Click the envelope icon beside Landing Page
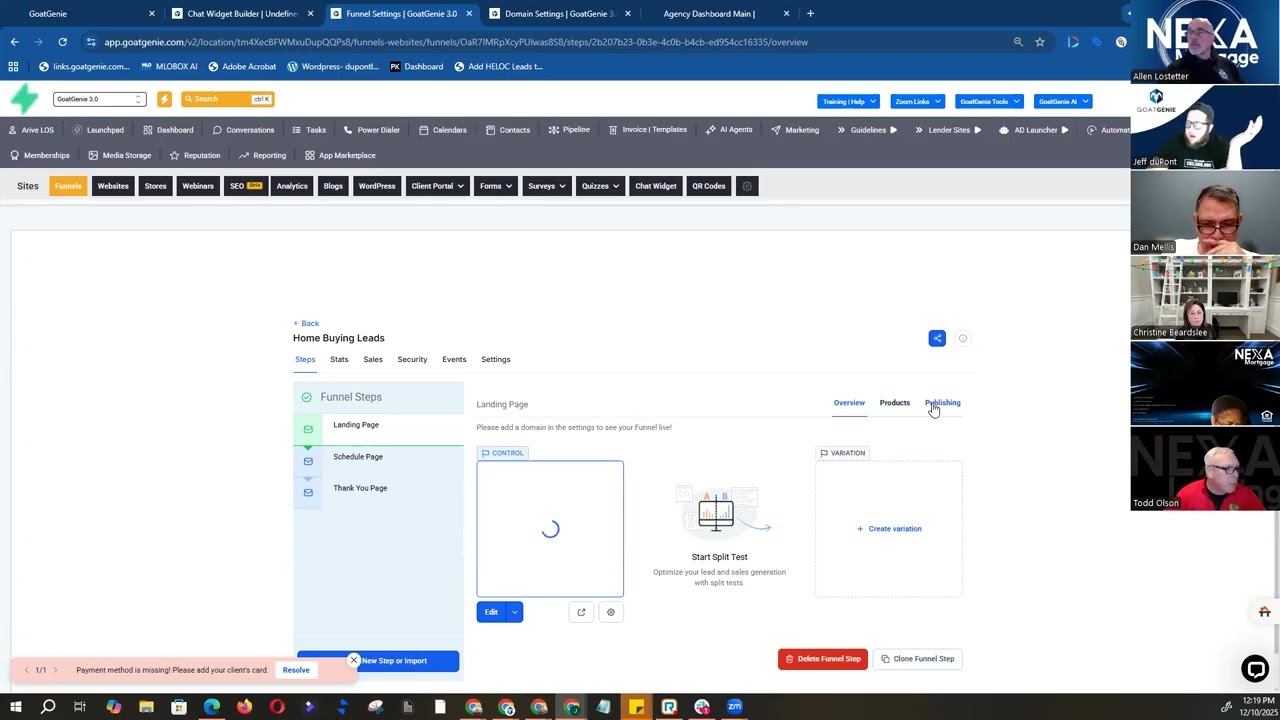The image size is (1280, 720). coord(308,429)
